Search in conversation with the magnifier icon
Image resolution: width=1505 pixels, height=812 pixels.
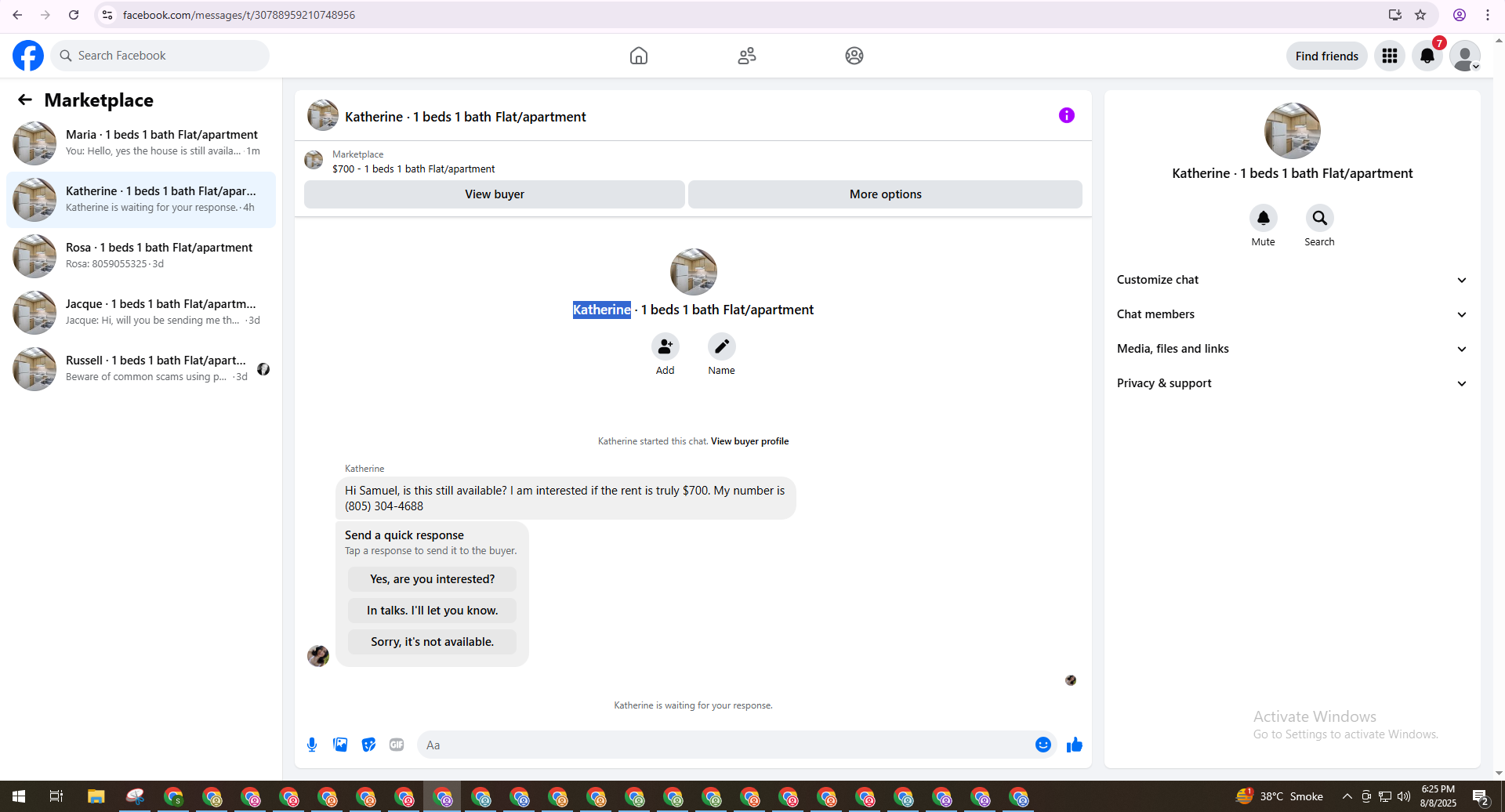[1319, 218]
